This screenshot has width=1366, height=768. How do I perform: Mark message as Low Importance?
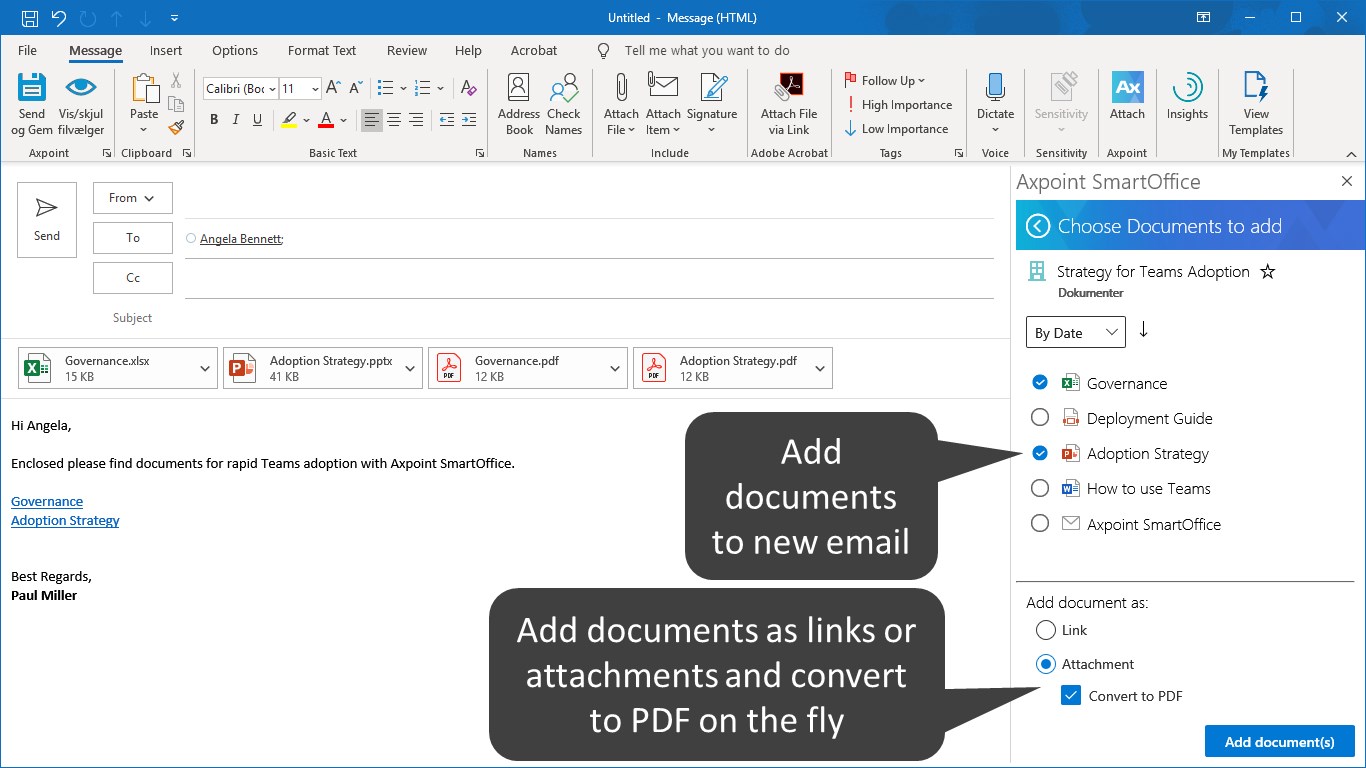point(896,129)
